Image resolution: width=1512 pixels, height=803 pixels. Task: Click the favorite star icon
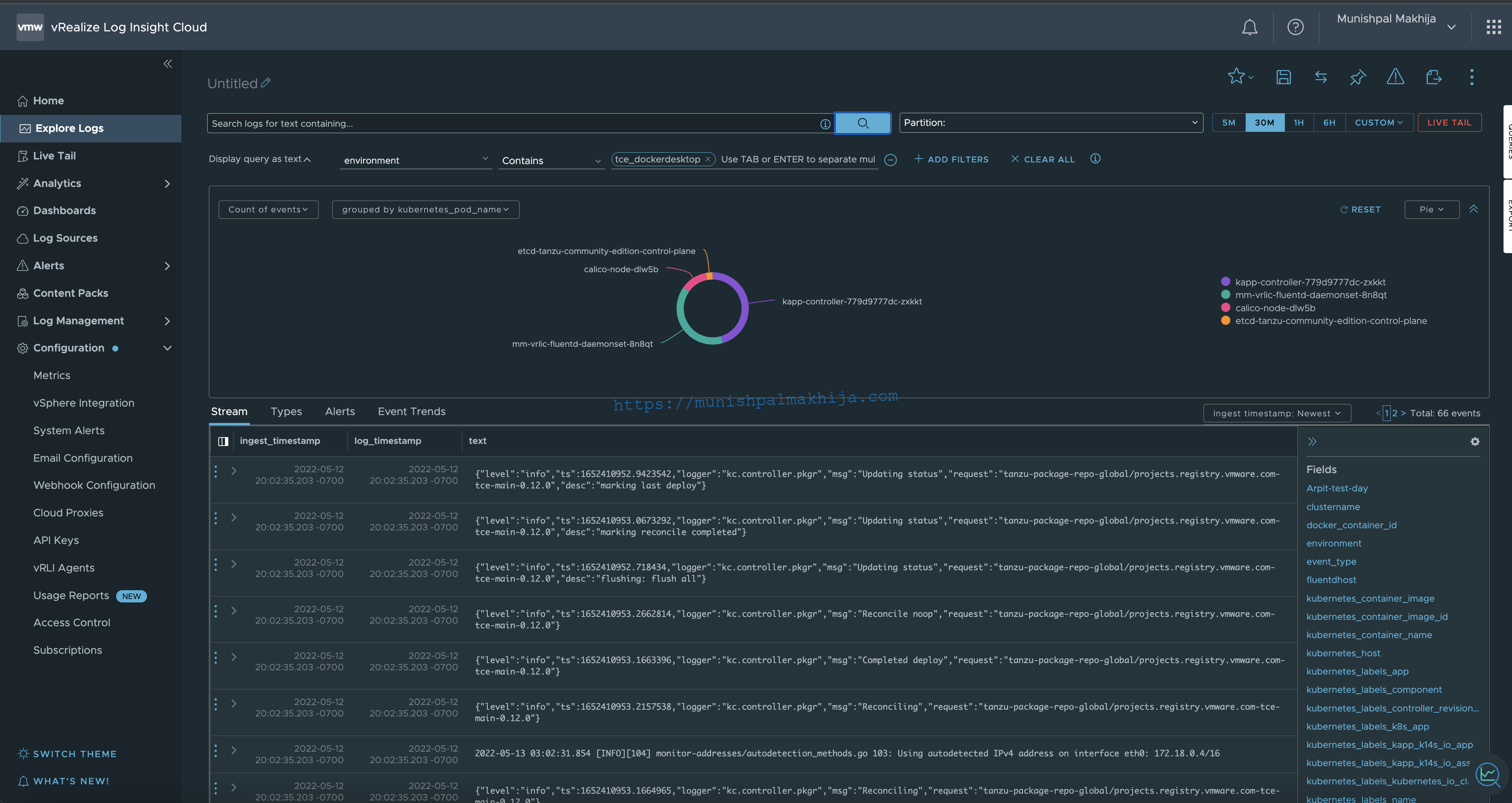[x=1236, y=76]
